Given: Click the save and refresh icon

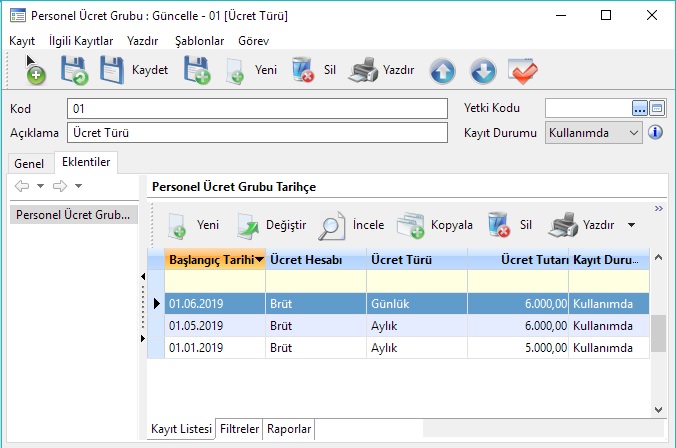Looking at the screenshot, I should pyautogui.click(x=74, y=70).
